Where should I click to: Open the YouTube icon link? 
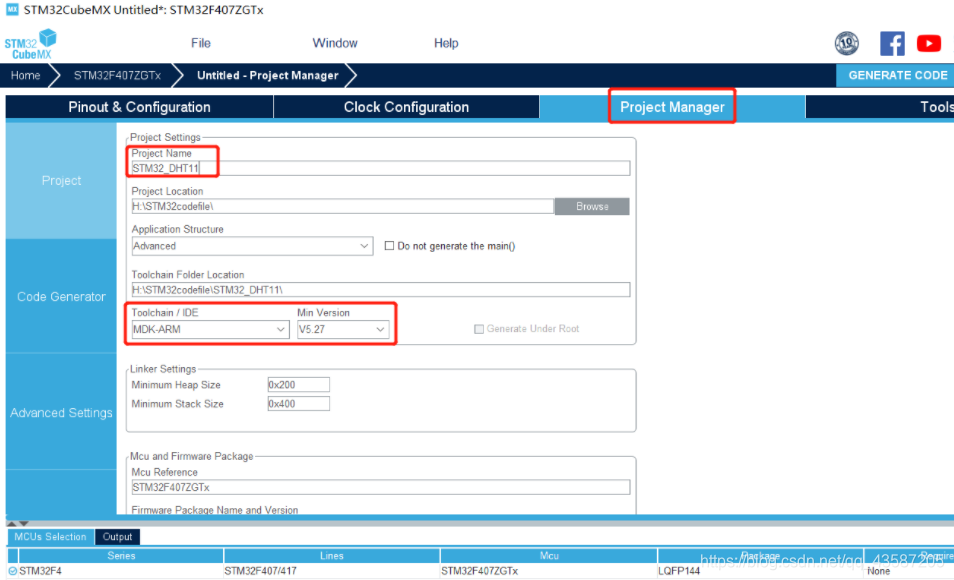(x=928, y=44)
